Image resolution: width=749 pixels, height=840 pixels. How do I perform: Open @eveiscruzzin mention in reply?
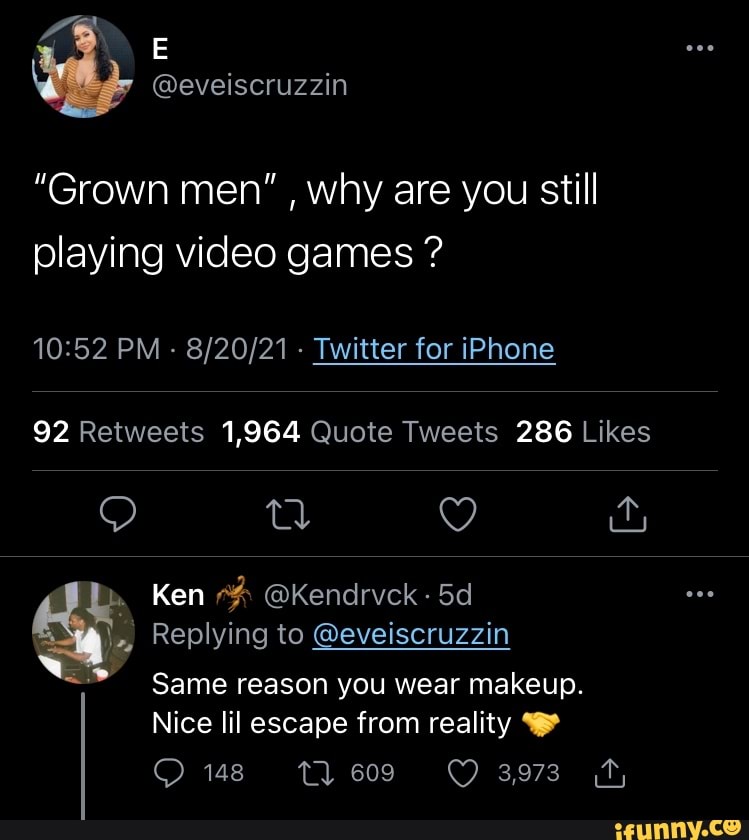[x=410, y=634]
